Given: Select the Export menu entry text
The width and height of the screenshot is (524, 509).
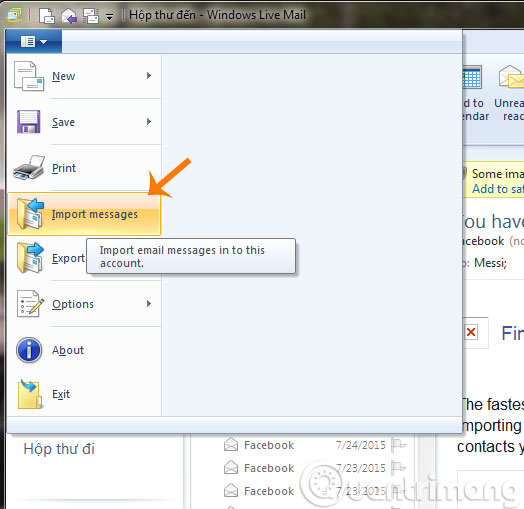Looking at the screenshot, I should click(x=68, y=258).
